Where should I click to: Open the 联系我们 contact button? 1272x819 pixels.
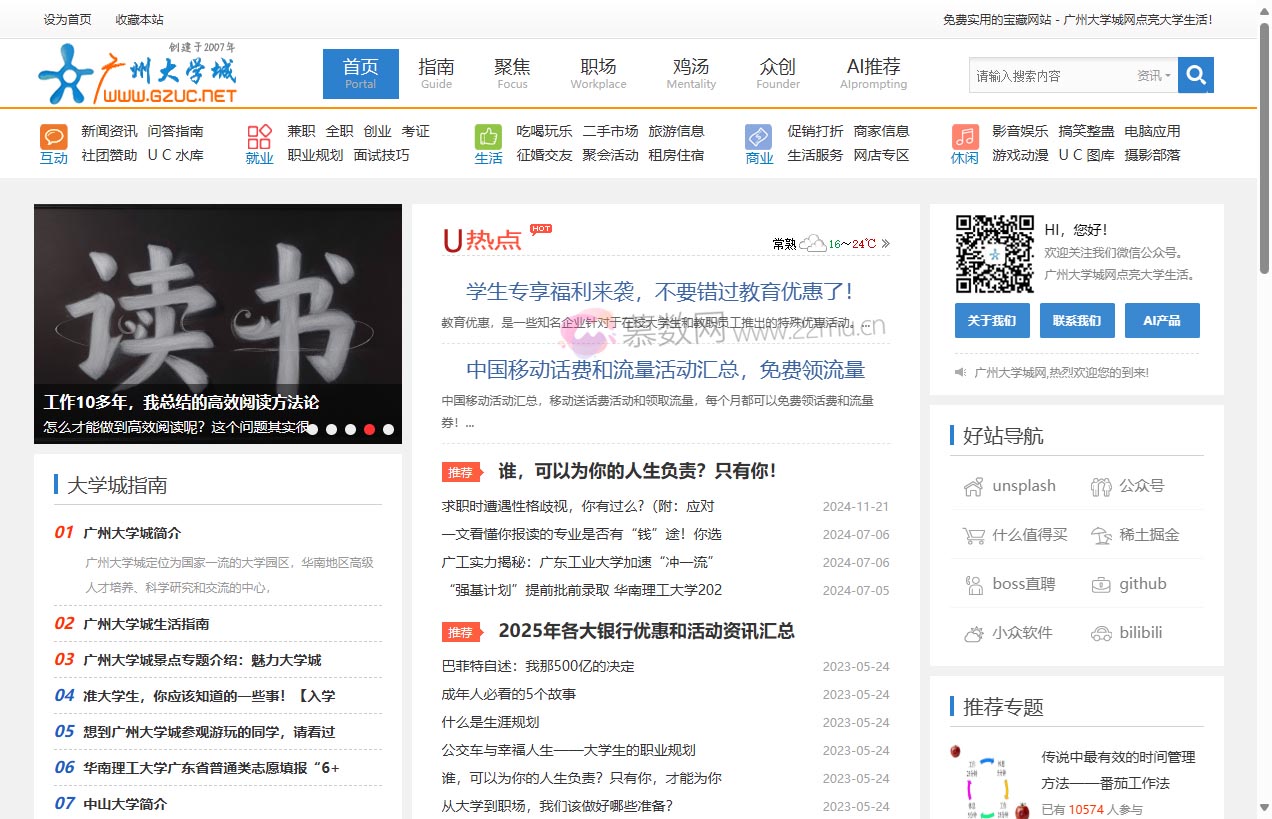1077,320
